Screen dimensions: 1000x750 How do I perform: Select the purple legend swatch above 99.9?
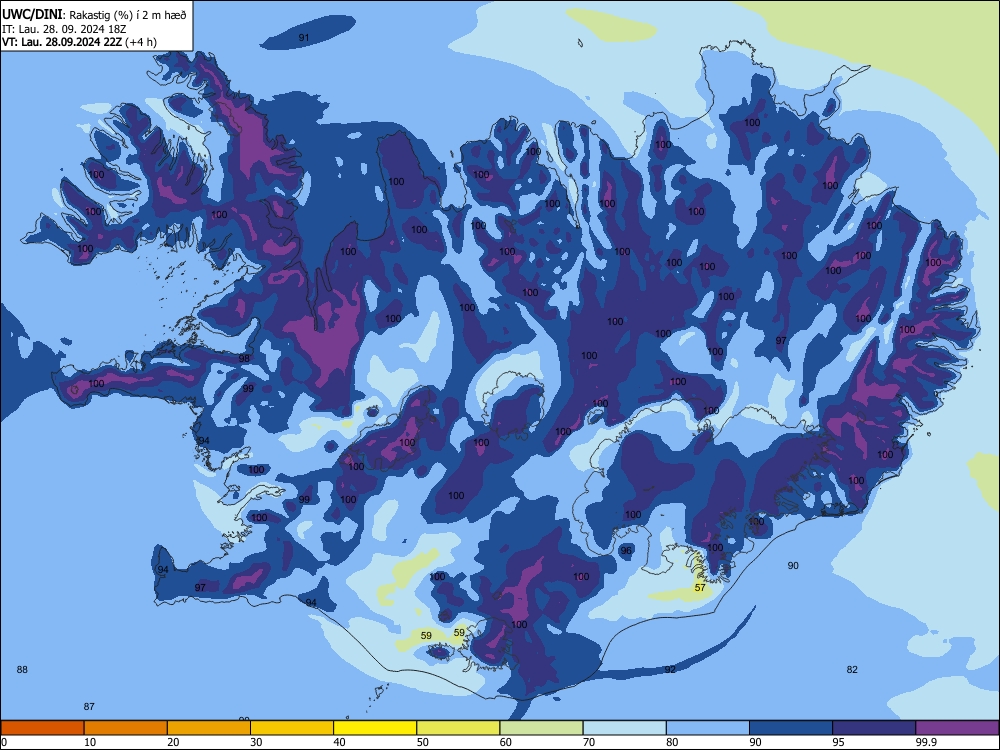click(957, 728)
